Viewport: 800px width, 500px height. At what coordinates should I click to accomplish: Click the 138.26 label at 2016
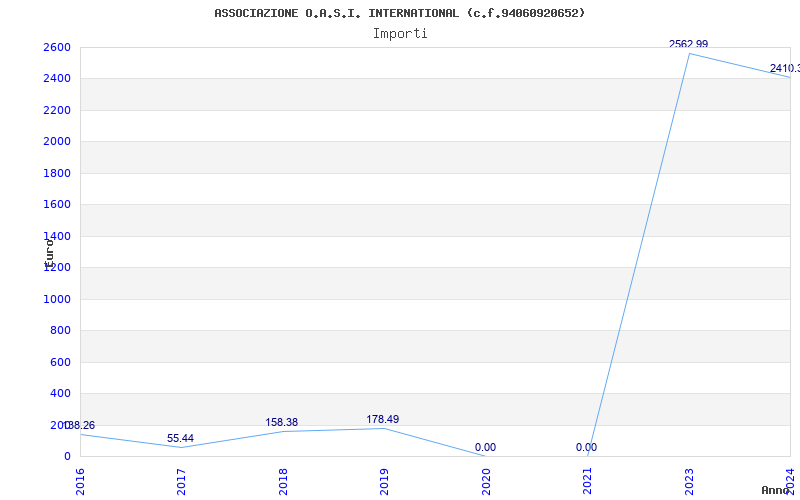pos(79,426)
